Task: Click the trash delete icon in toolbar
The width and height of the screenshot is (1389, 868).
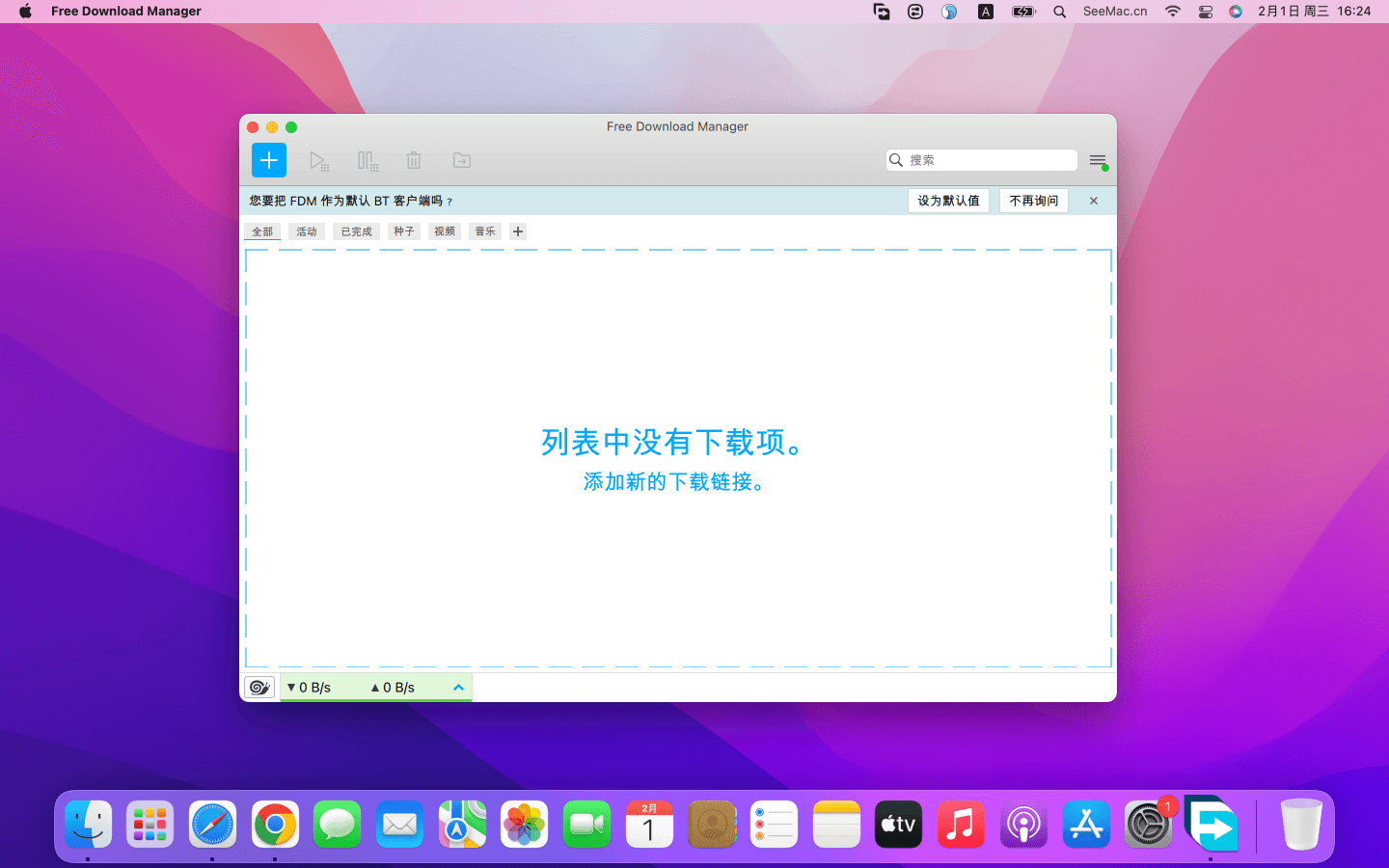Action: (414, 160)
